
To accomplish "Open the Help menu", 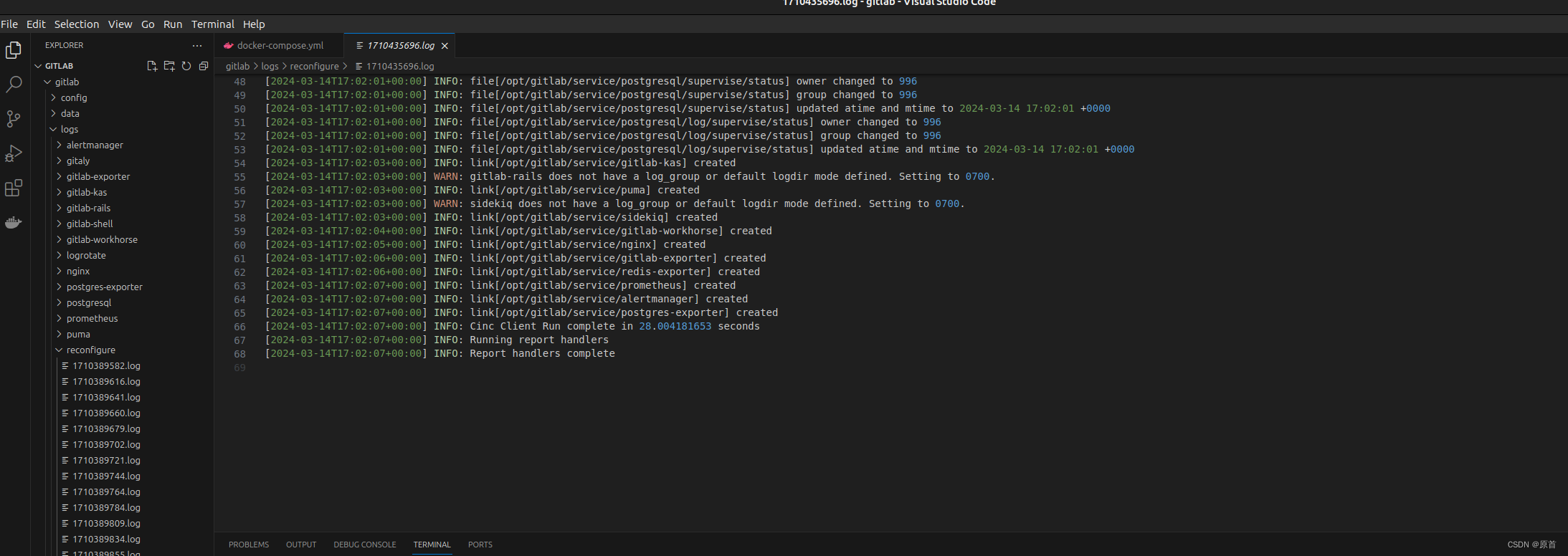I will pos(254,24).
